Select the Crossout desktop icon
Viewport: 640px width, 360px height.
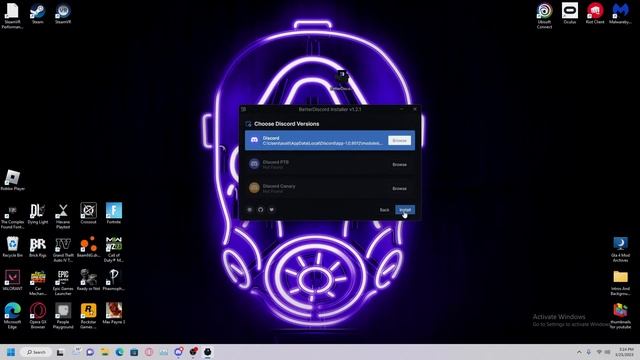(x=88, y=214)
